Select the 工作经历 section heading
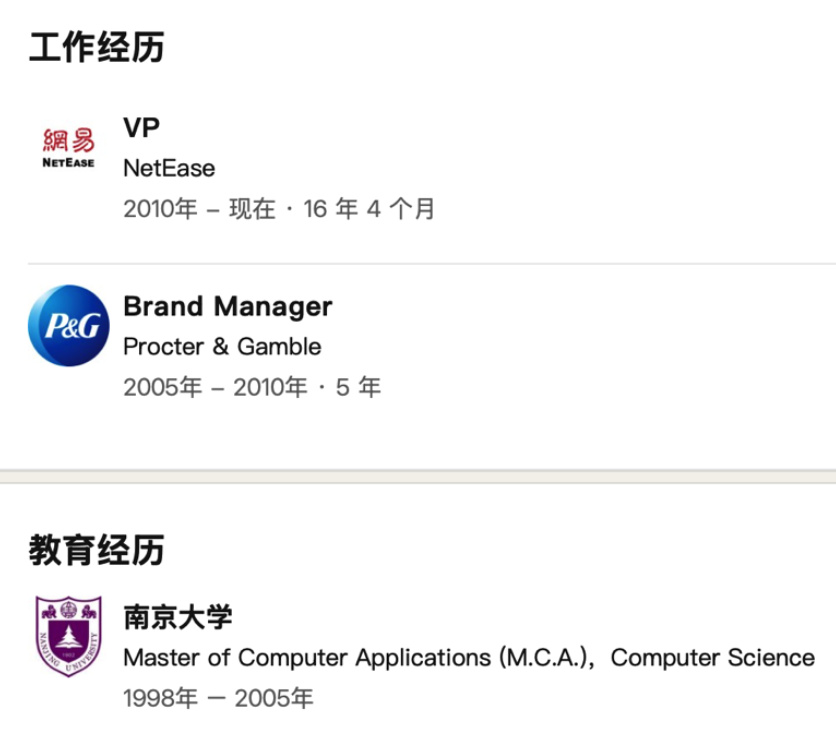The width and height of the screenshot is (836, 744). pos(96,47)
